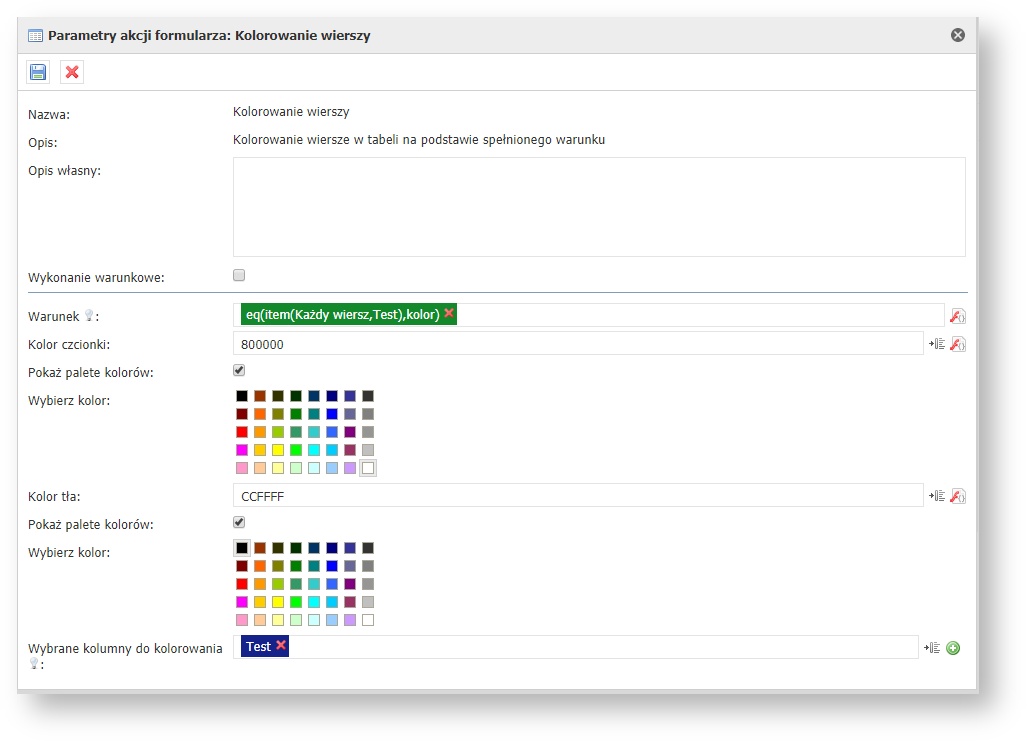Click the save floppy disk icon

coord(38,72)
